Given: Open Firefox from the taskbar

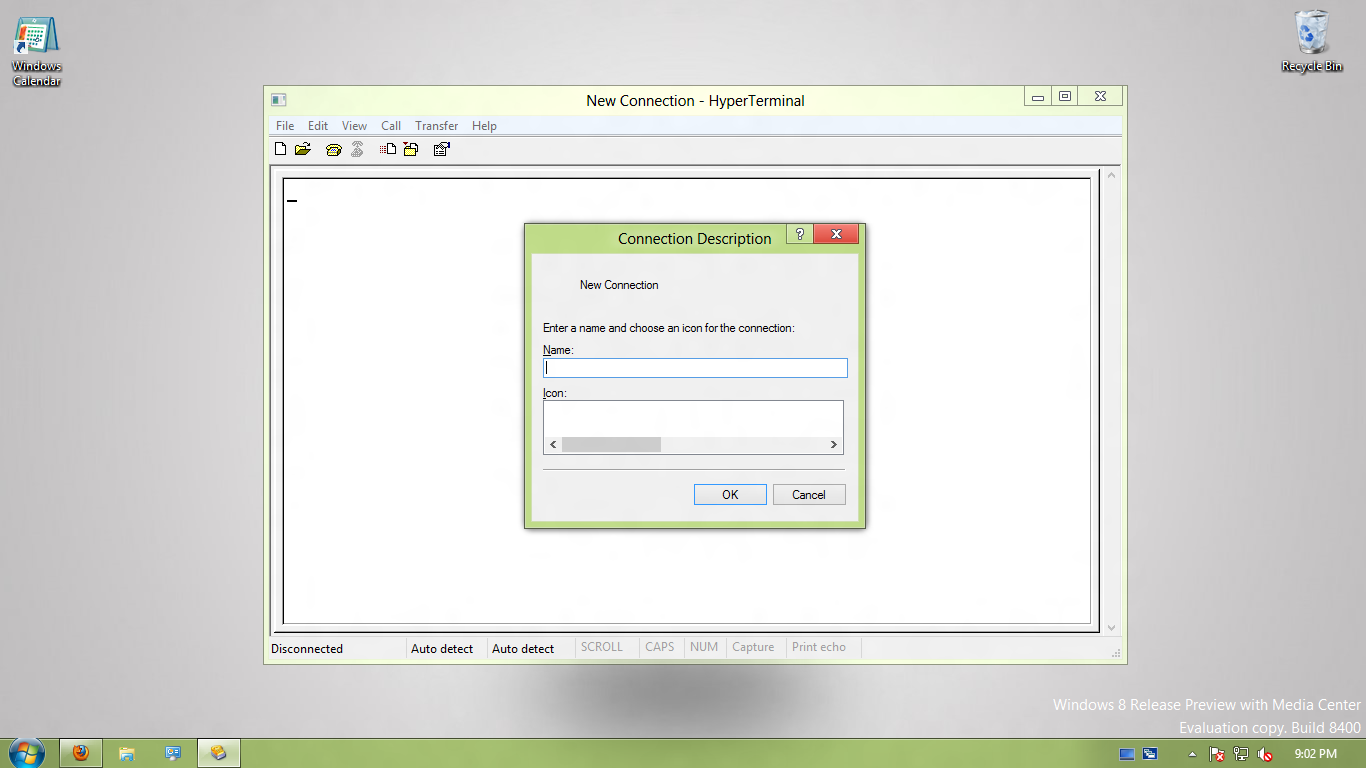Looking at the screenshot, I should pyautogui.click(x=81, y=753).
